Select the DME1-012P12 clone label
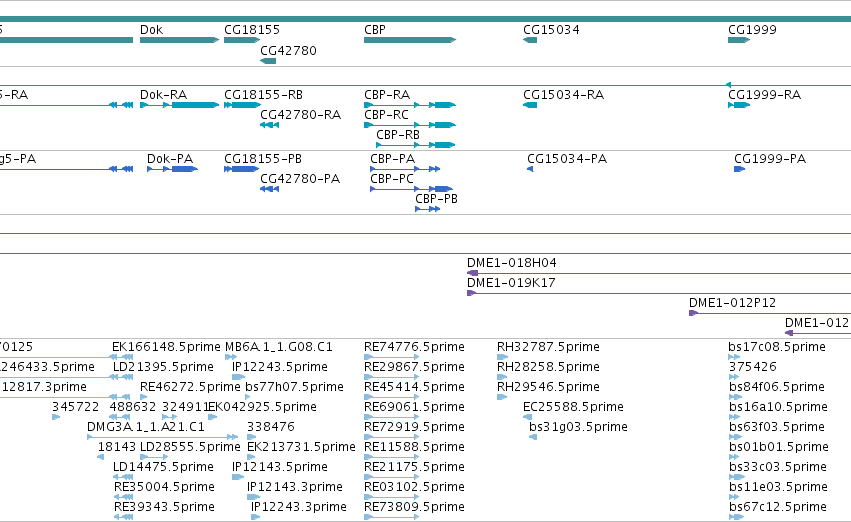Screen dimensions: 851x522 point(733,303)
